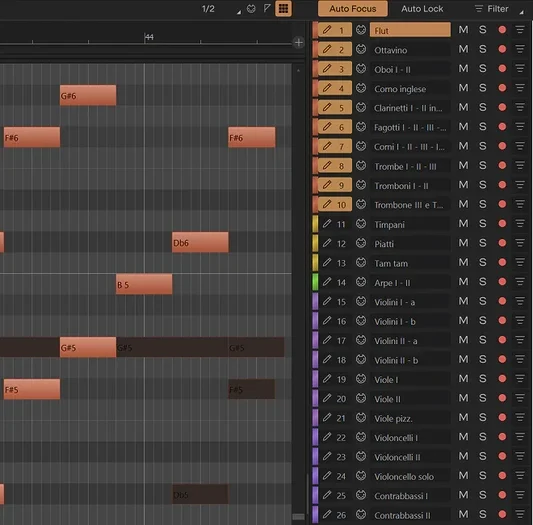Select track number 10 edit button
This screenshot has height=525, width=533.
[x=335, y=204]
